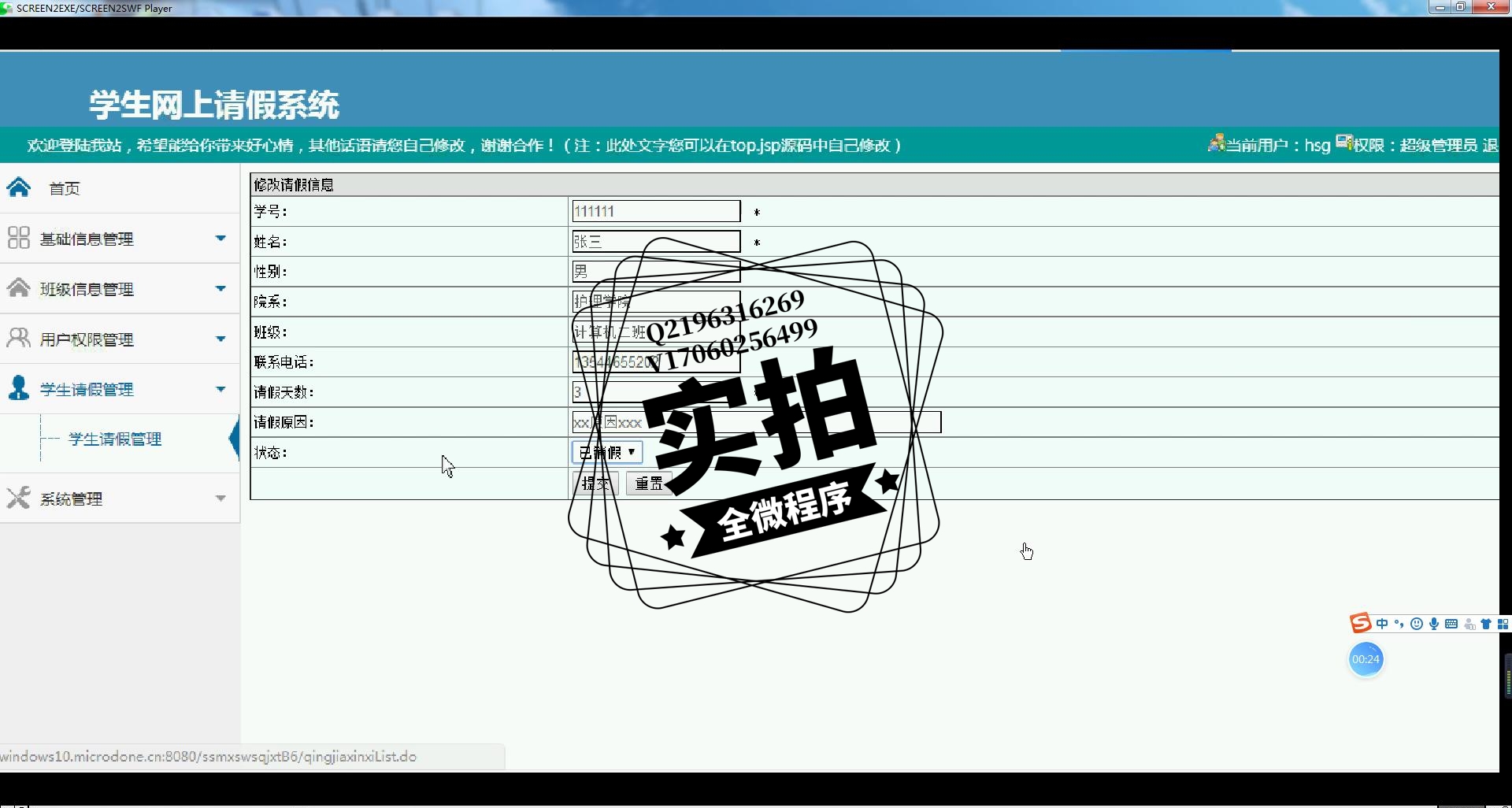The image size is (1512, 808).
Task: Collapse sidebar using the blue side arrow
Action: tap(234, 439)
